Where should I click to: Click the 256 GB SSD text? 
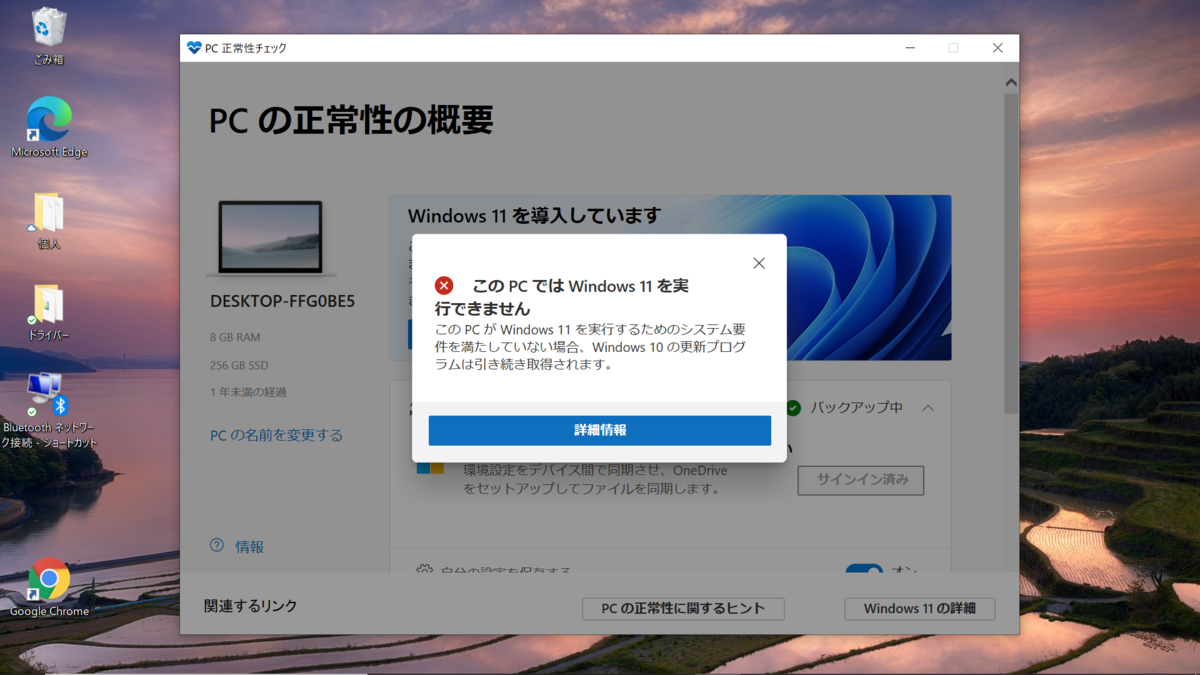point(239,365)
